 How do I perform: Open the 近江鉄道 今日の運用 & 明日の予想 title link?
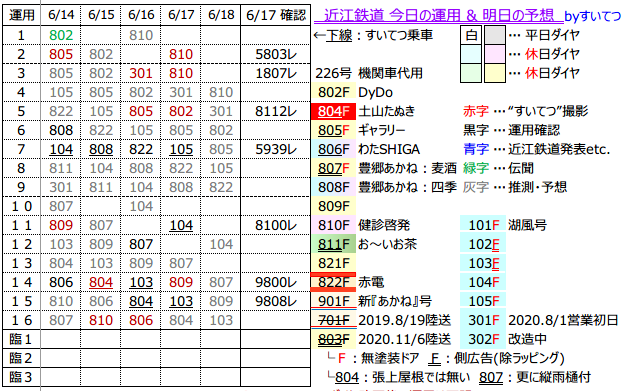(x=438, y=15)
